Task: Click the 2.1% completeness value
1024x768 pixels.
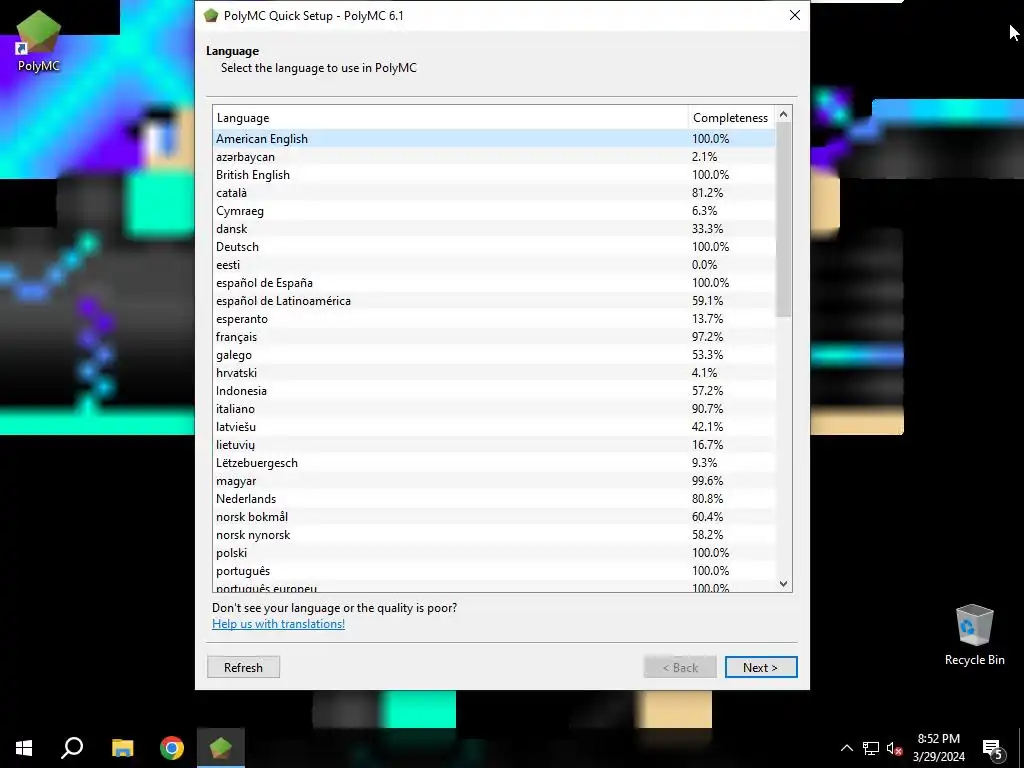Action: (705, 157)
